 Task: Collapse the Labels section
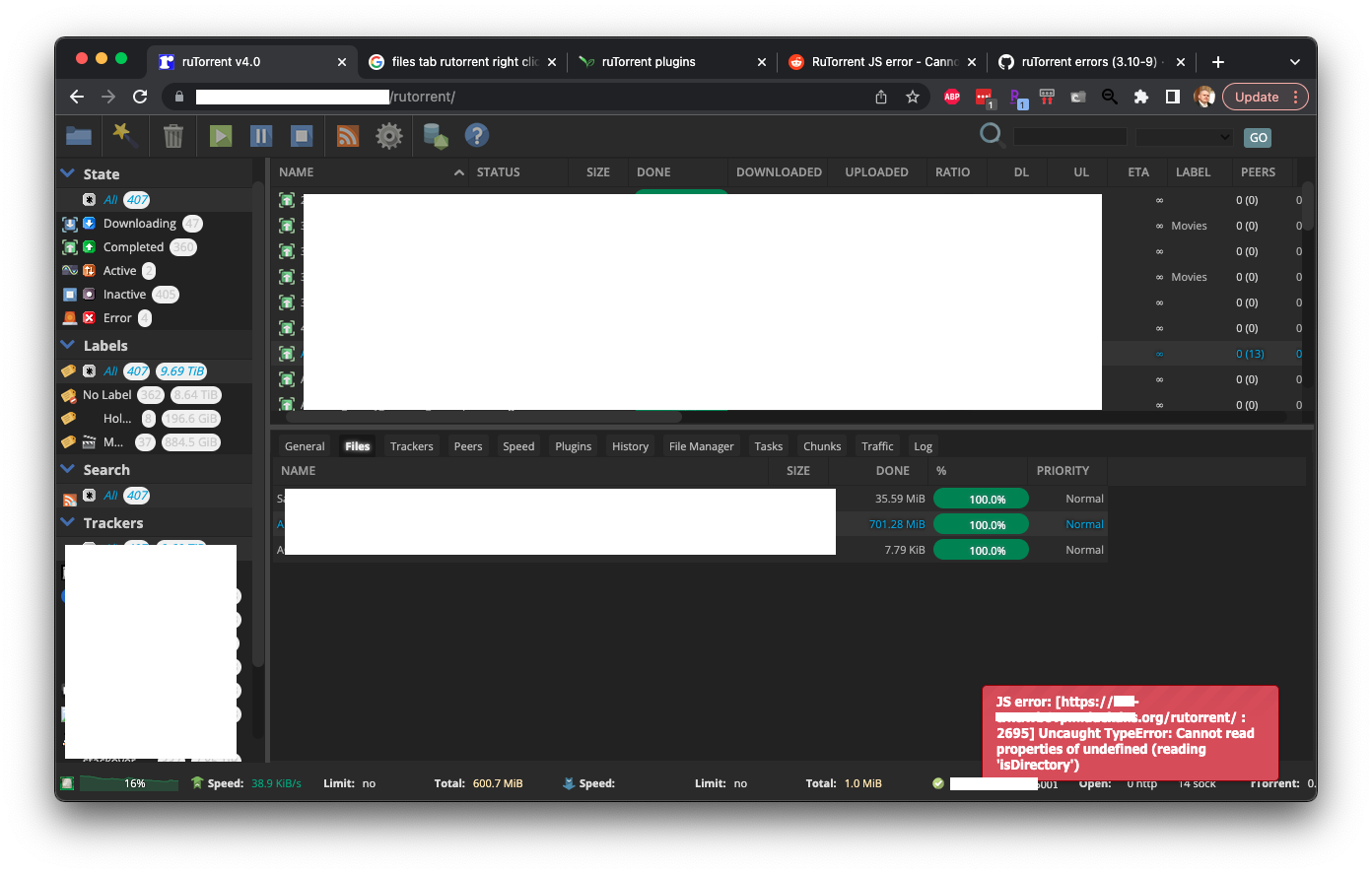click(x=67, y=345)
